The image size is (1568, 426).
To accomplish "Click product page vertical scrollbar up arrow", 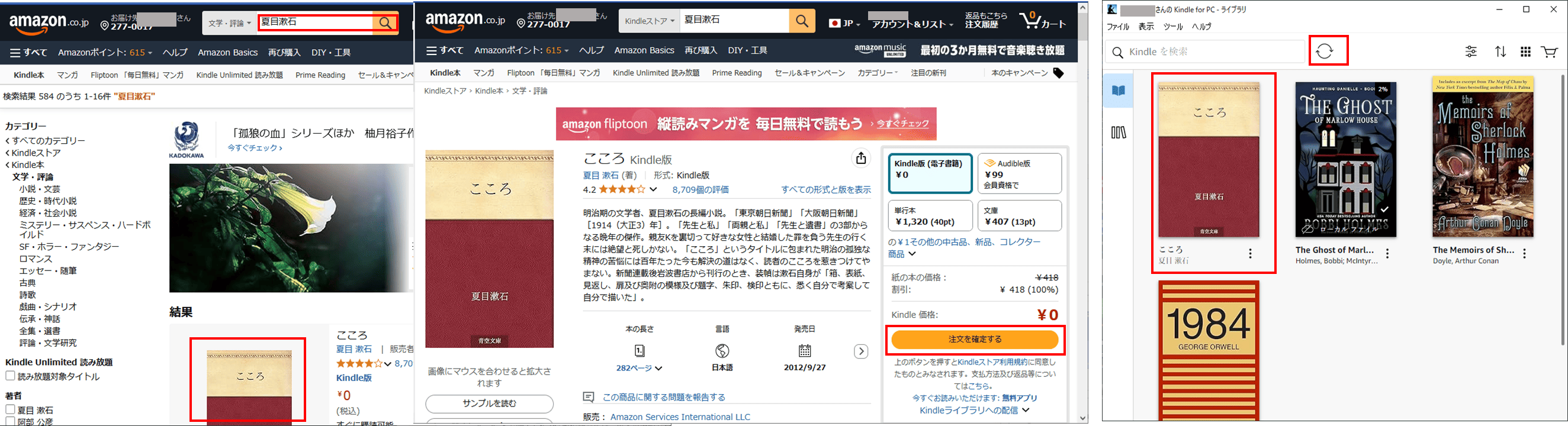I will coord(1083,8).
